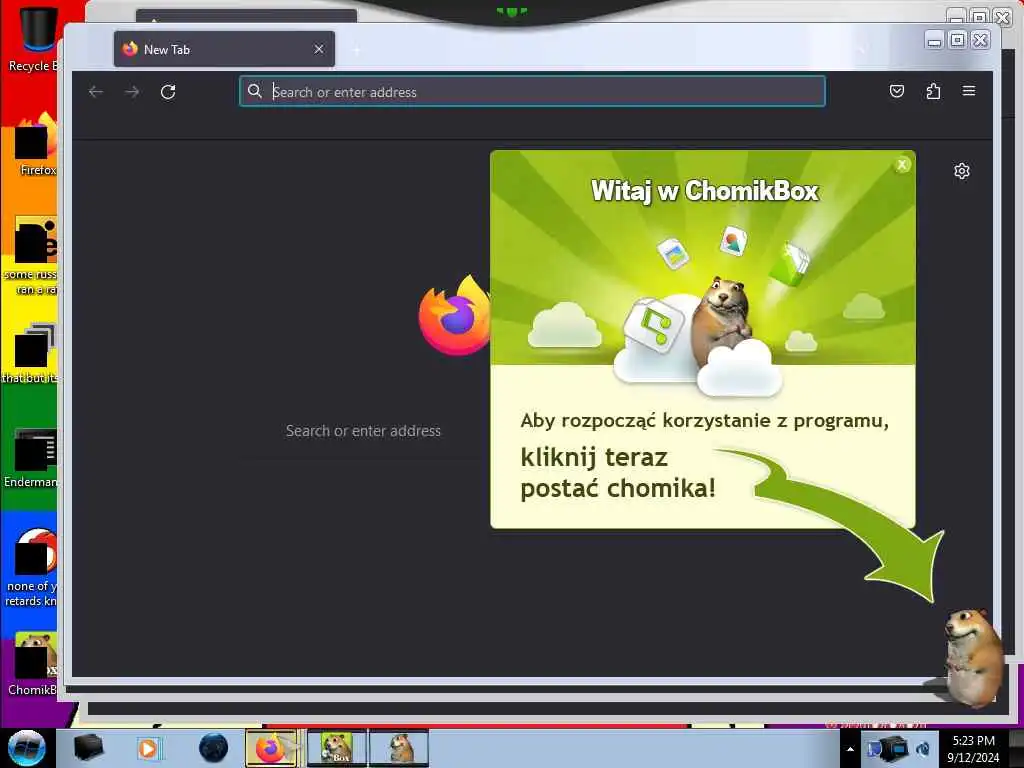Open the Enderman desktop icon
Screen dimensions: 1024x768
(31, 458)
